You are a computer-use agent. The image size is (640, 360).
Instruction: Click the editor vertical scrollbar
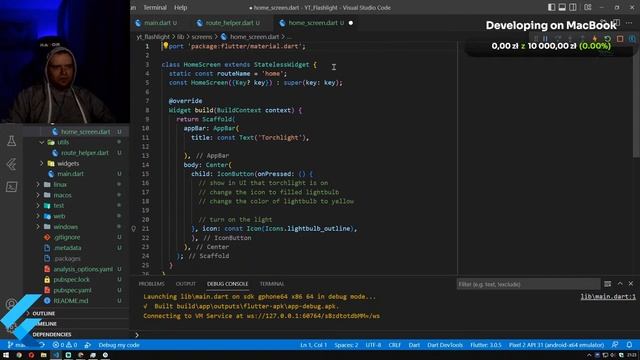pyautogui.click(x=636, y=100)
